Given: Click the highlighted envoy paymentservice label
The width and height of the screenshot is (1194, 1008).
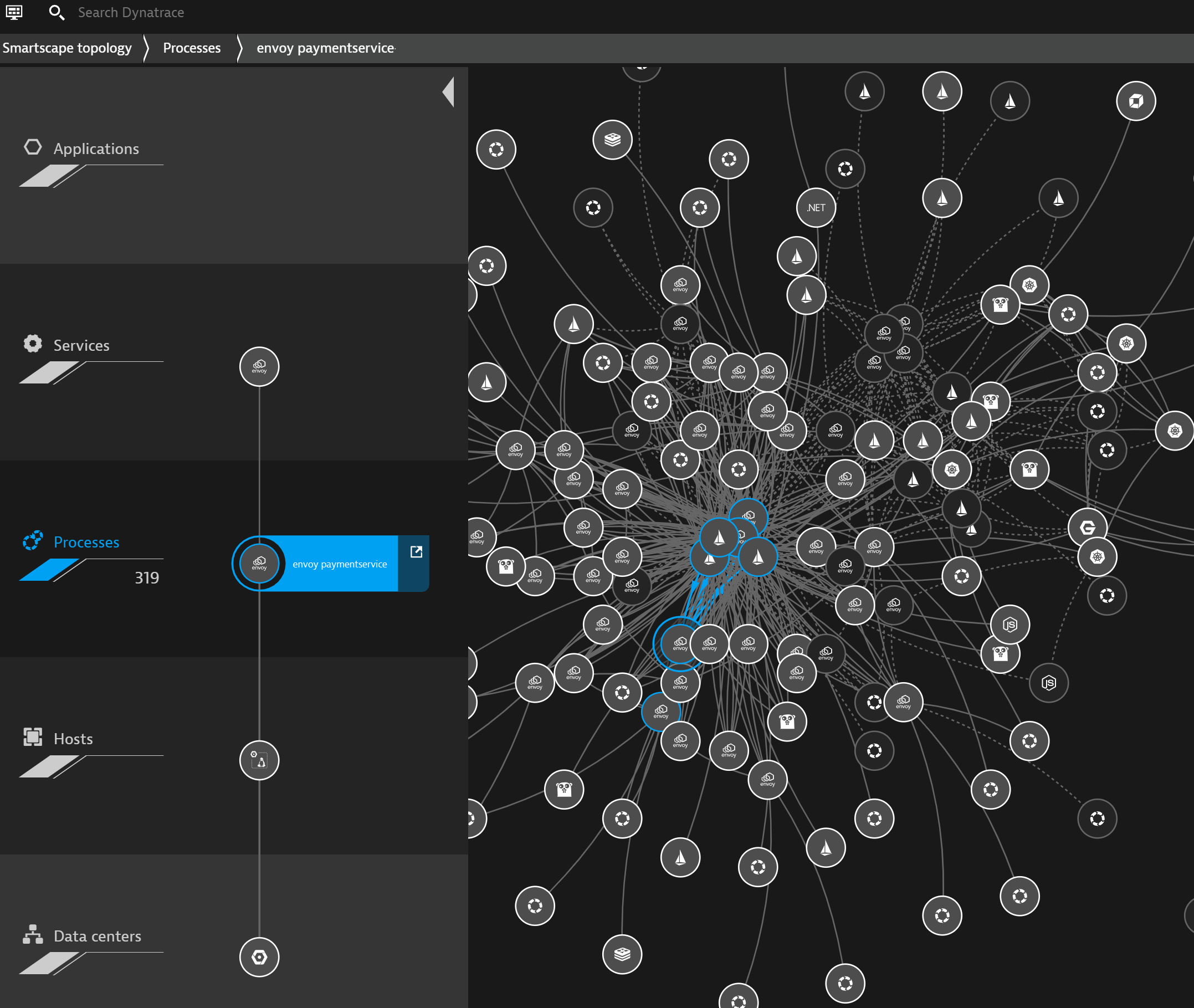Looking at the screenshot, I should pyautogui.click(x=339, y=564).
